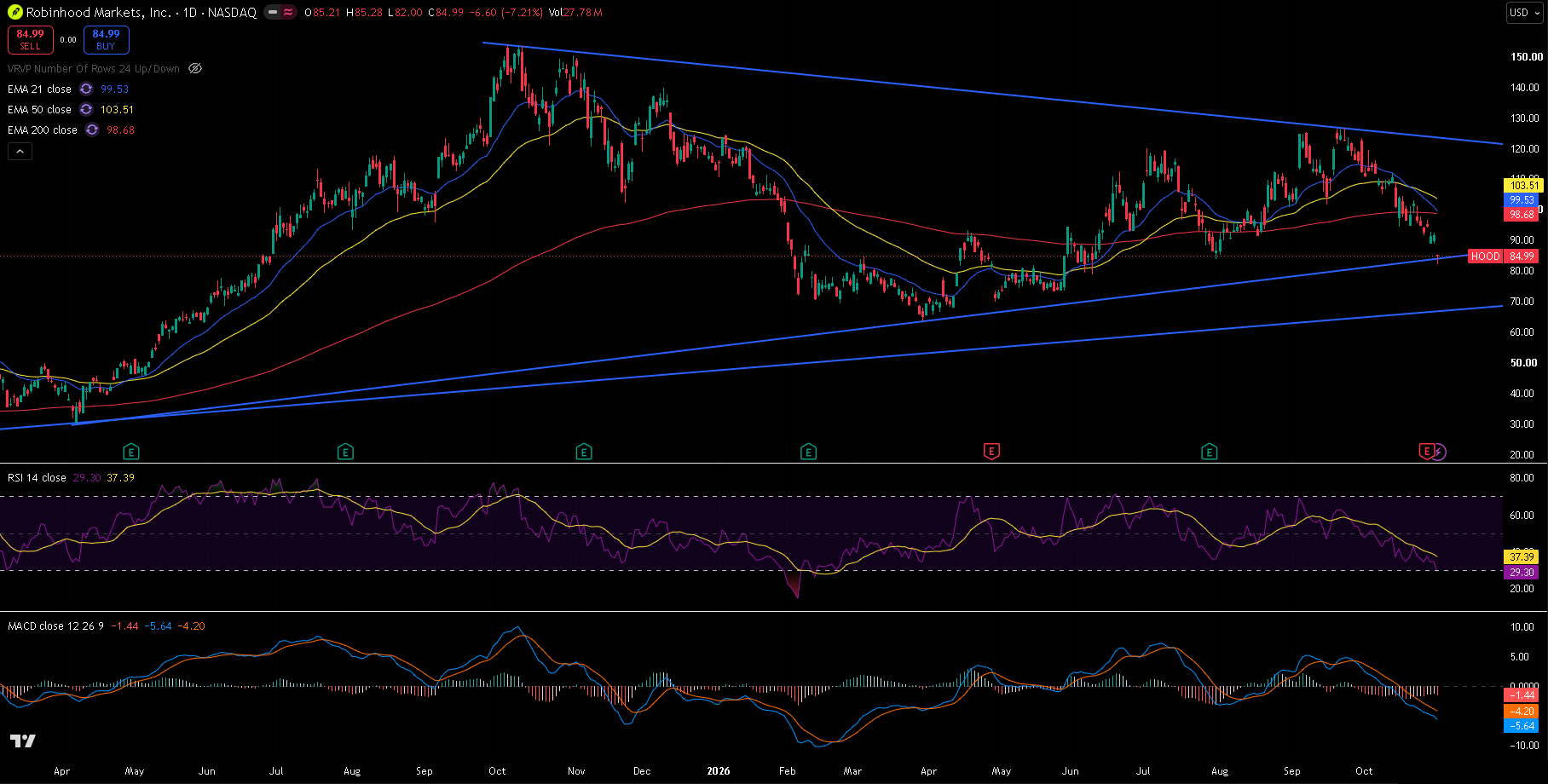Click the refresh icon beside EMA 21 close

[x=86, y=89]
